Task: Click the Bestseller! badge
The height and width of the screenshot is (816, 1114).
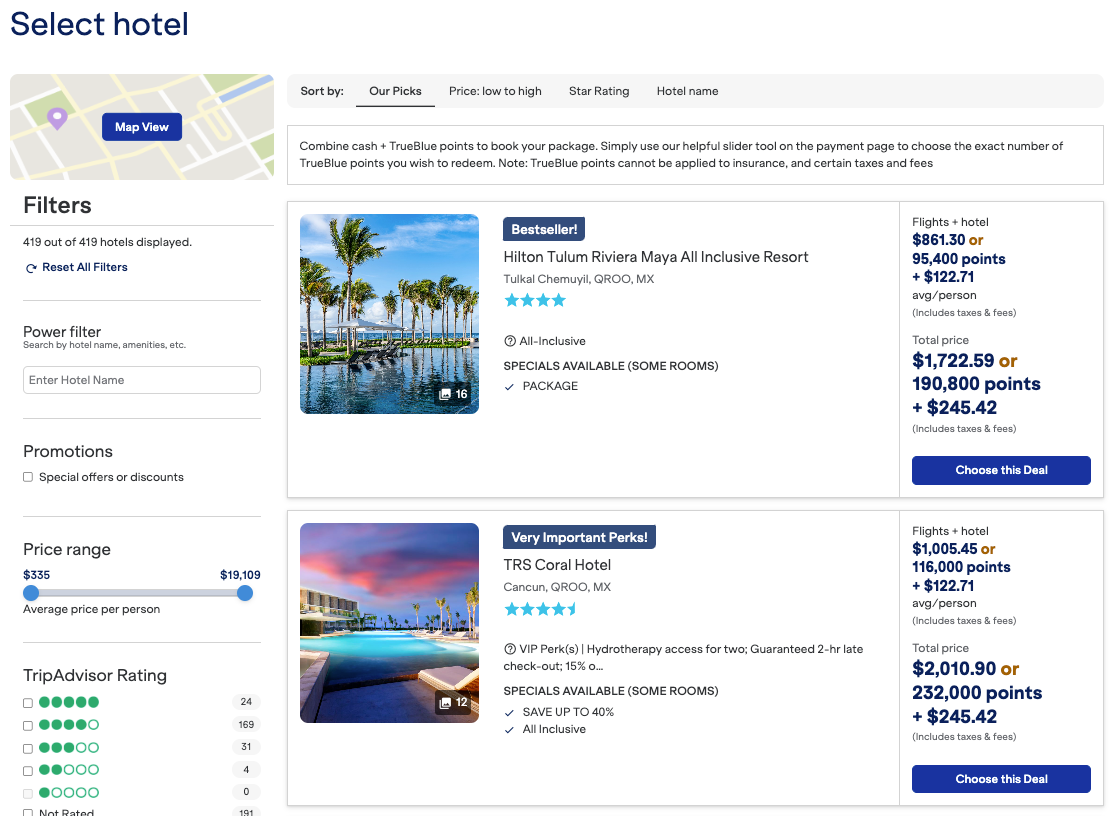Action: (x=544, y=229)
